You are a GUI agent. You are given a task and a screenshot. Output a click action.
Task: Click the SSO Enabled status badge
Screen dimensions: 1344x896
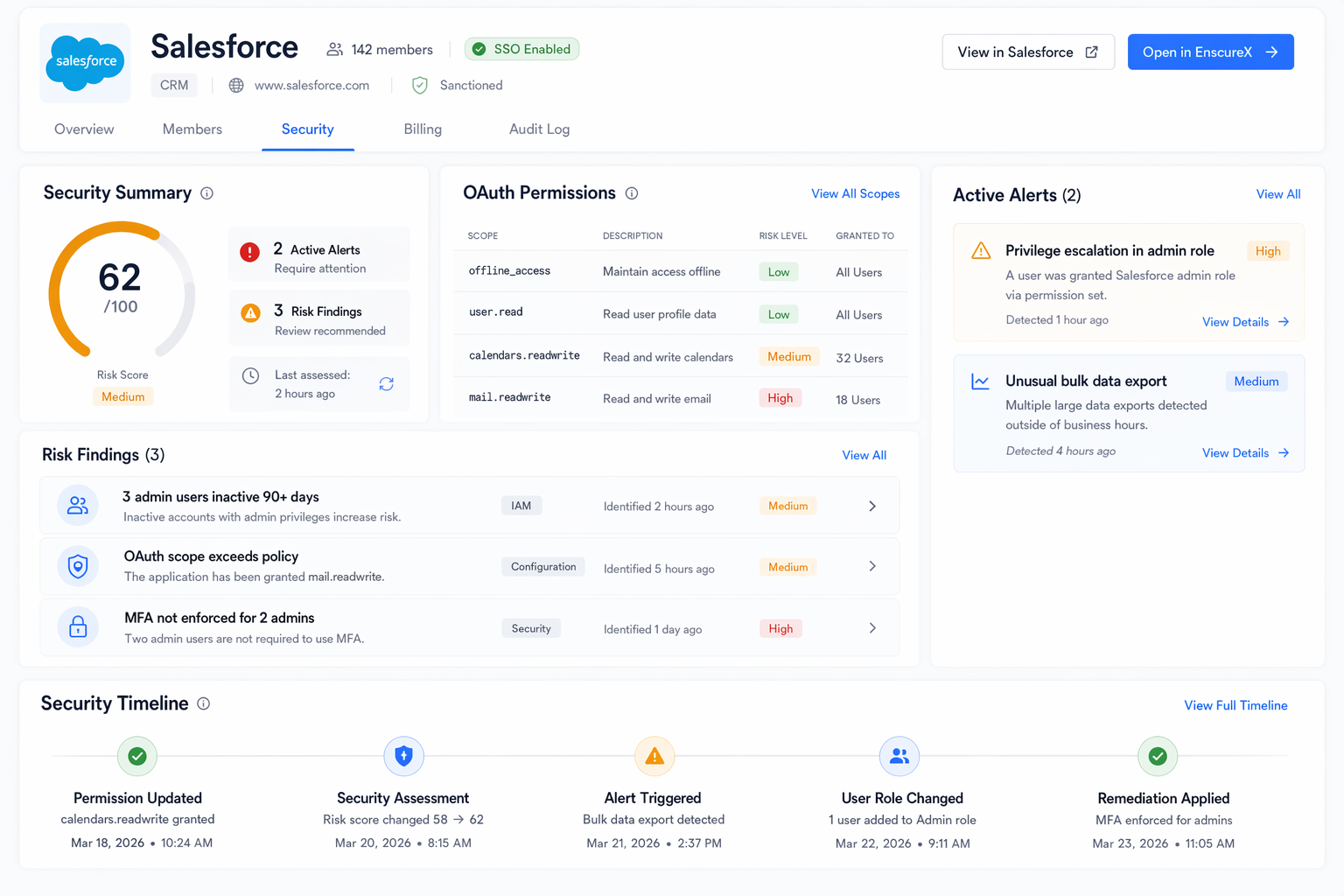521,49
